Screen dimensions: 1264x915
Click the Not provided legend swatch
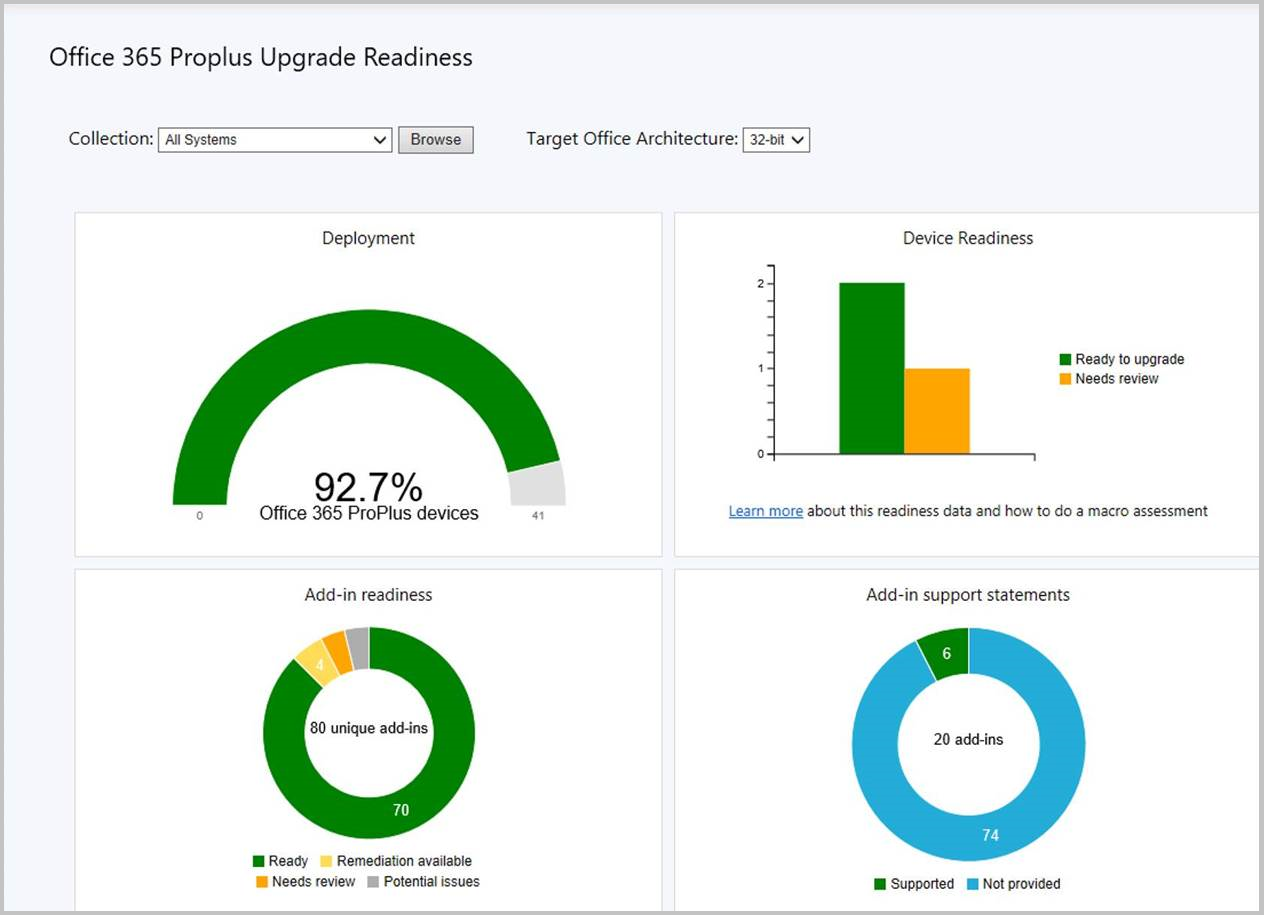[x=973, y=884]
